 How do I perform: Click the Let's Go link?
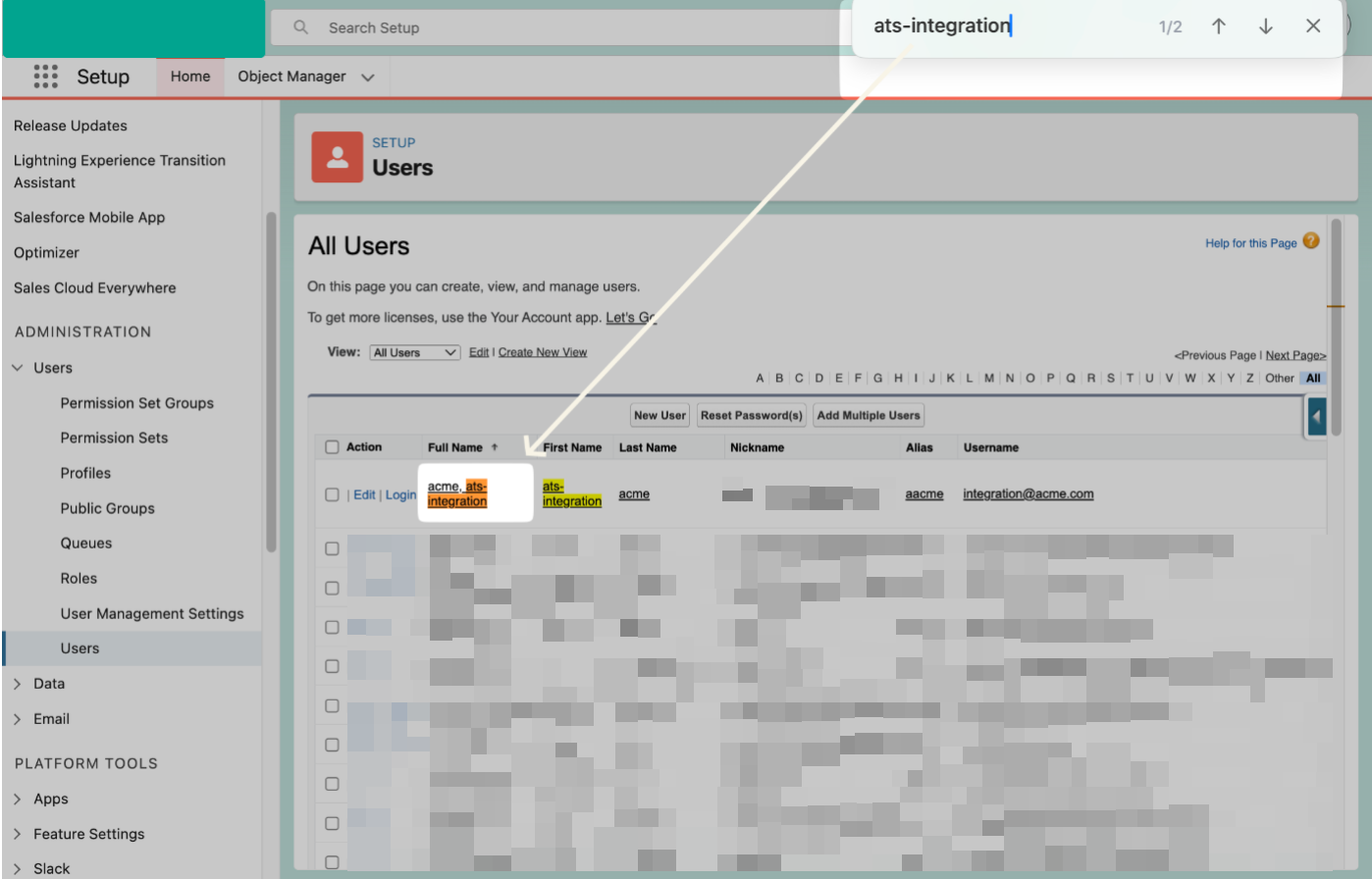click(x=631, y=317)
